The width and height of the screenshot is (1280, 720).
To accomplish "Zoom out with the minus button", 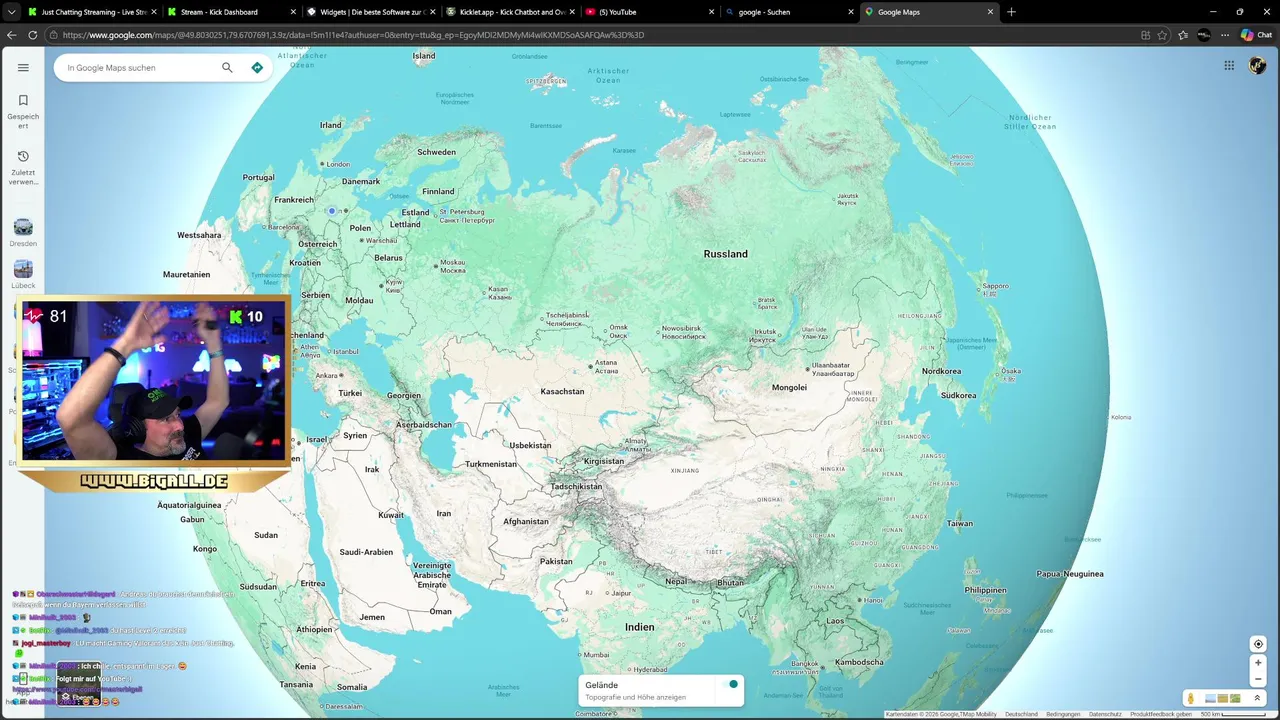I will click(1258, 680).
